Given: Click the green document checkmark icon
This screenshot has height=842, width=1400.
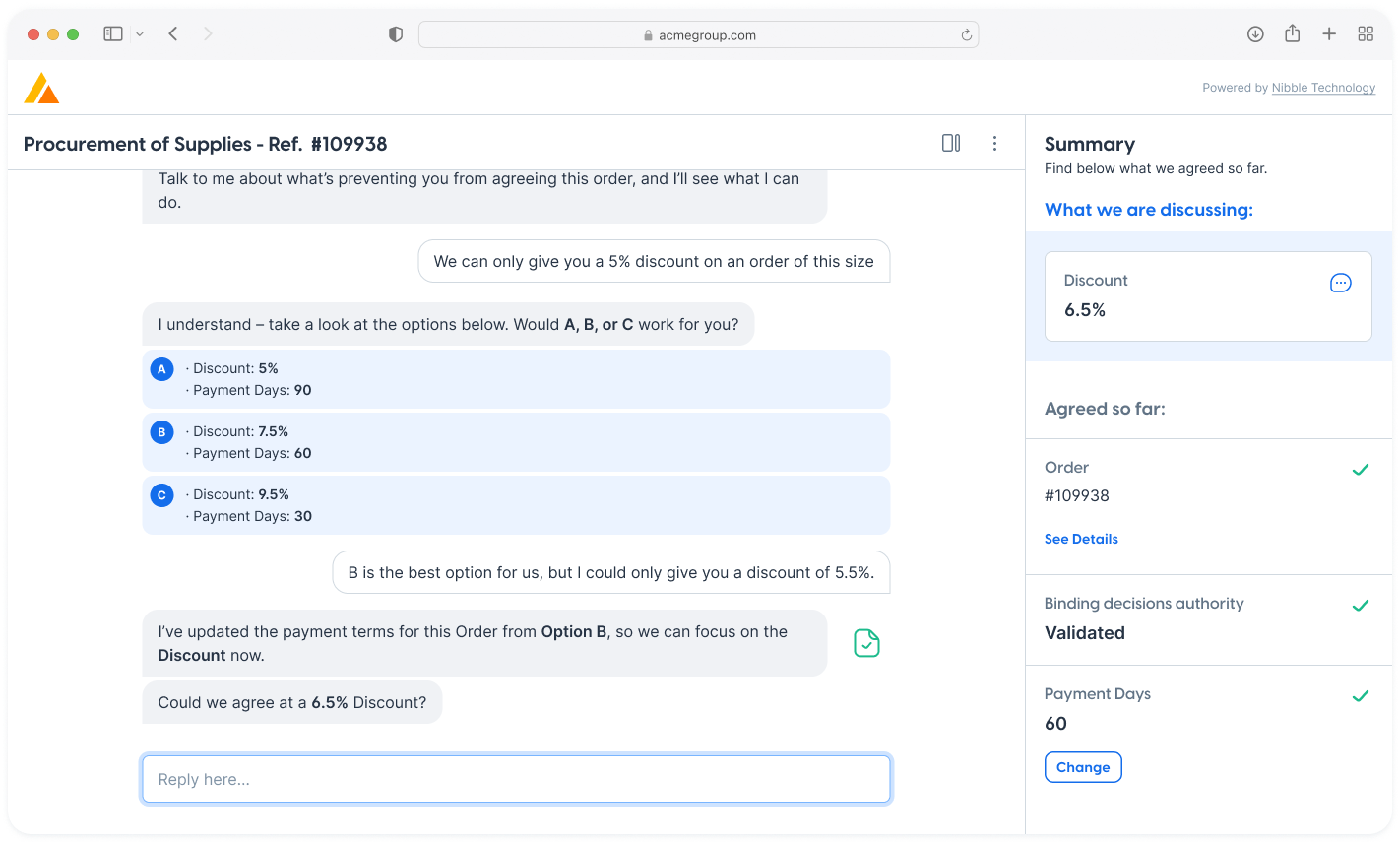Looking at the screenshot, I should click(866, 643).
